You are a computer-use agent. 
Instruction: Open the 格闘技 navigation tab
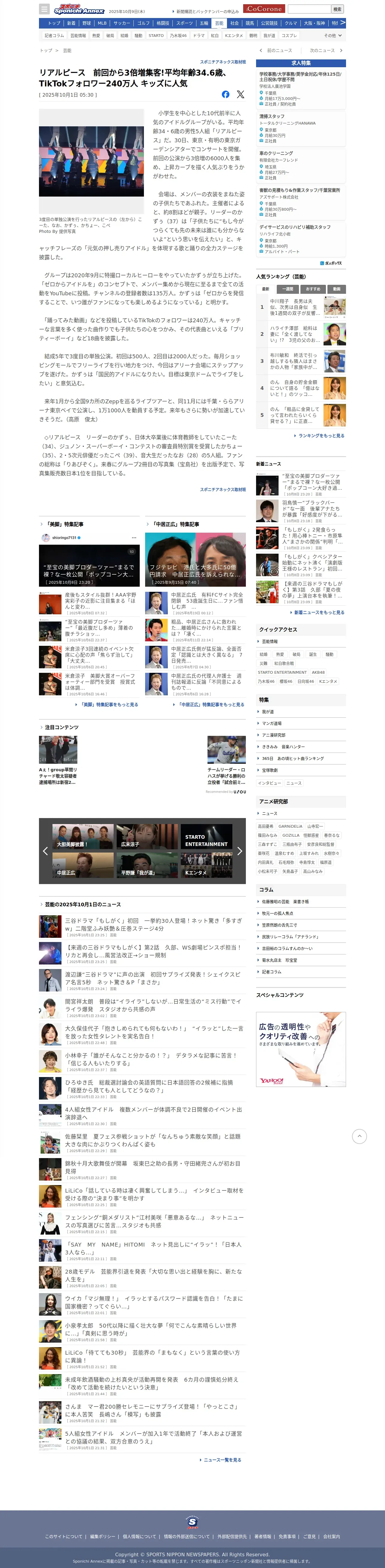tap(163, 23)
